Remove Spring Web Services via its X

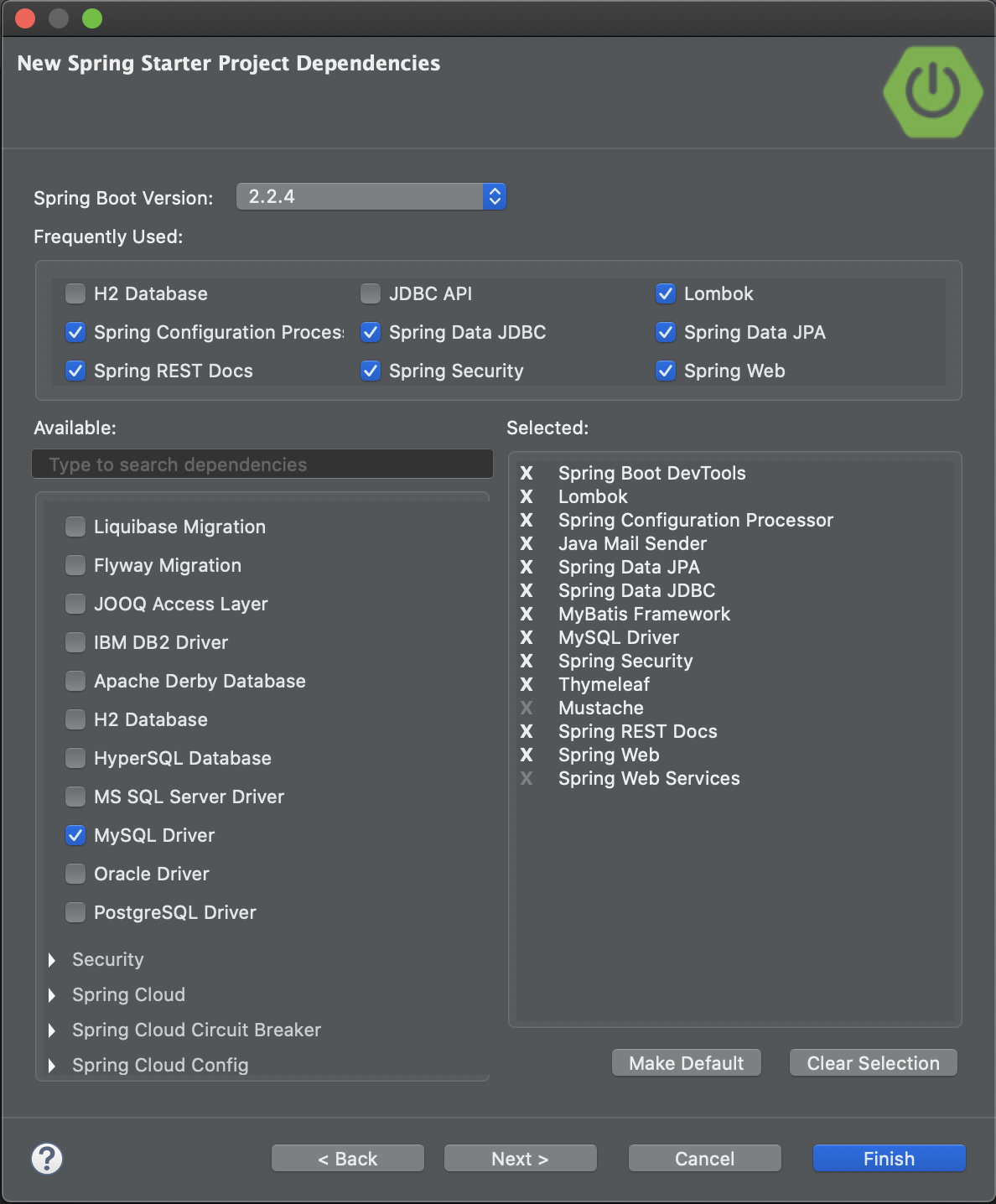pos(527,779)
